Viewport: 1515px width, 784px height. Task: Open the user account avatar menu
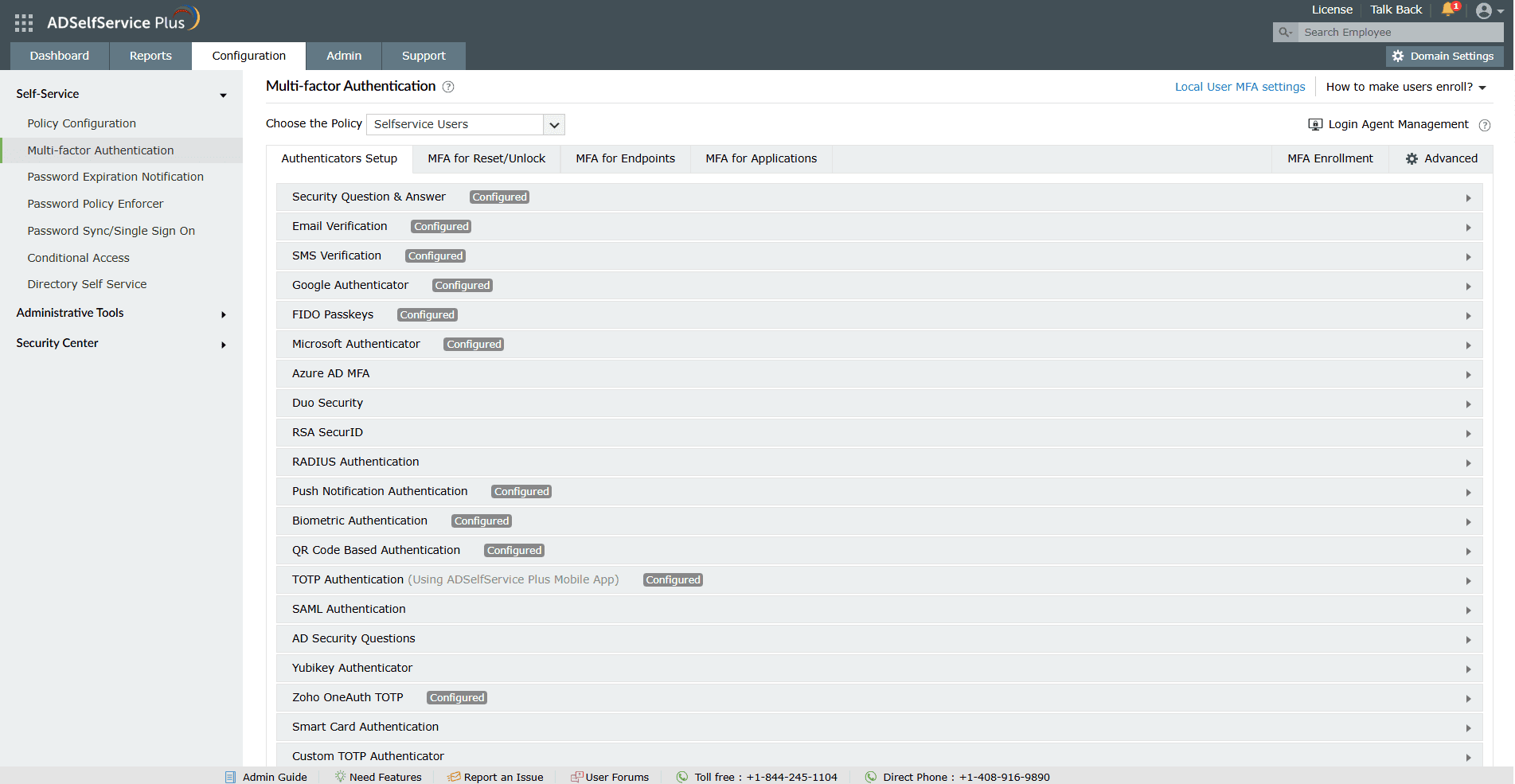pos(1484,11)
